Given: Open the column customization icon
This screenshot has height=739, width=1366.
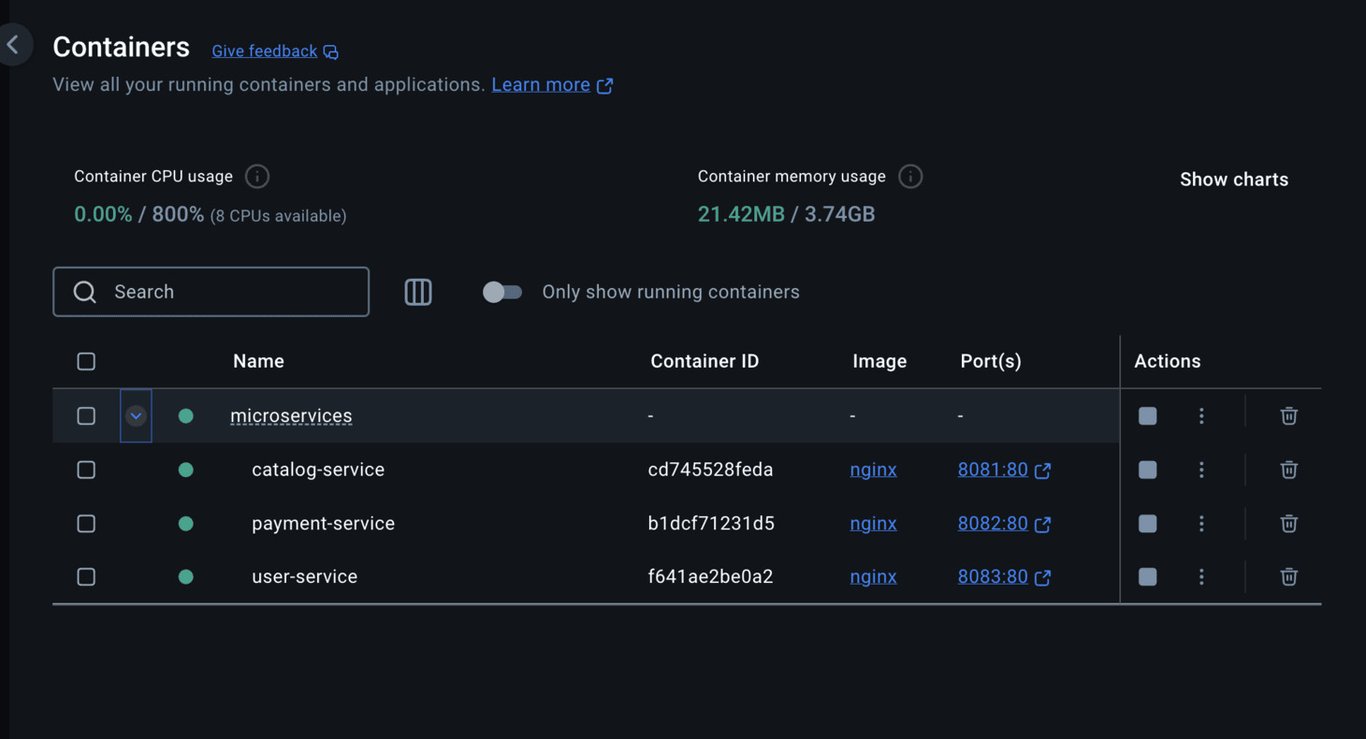Looking at the screenshot, I should pyautogui.click(x=417, y=291).
